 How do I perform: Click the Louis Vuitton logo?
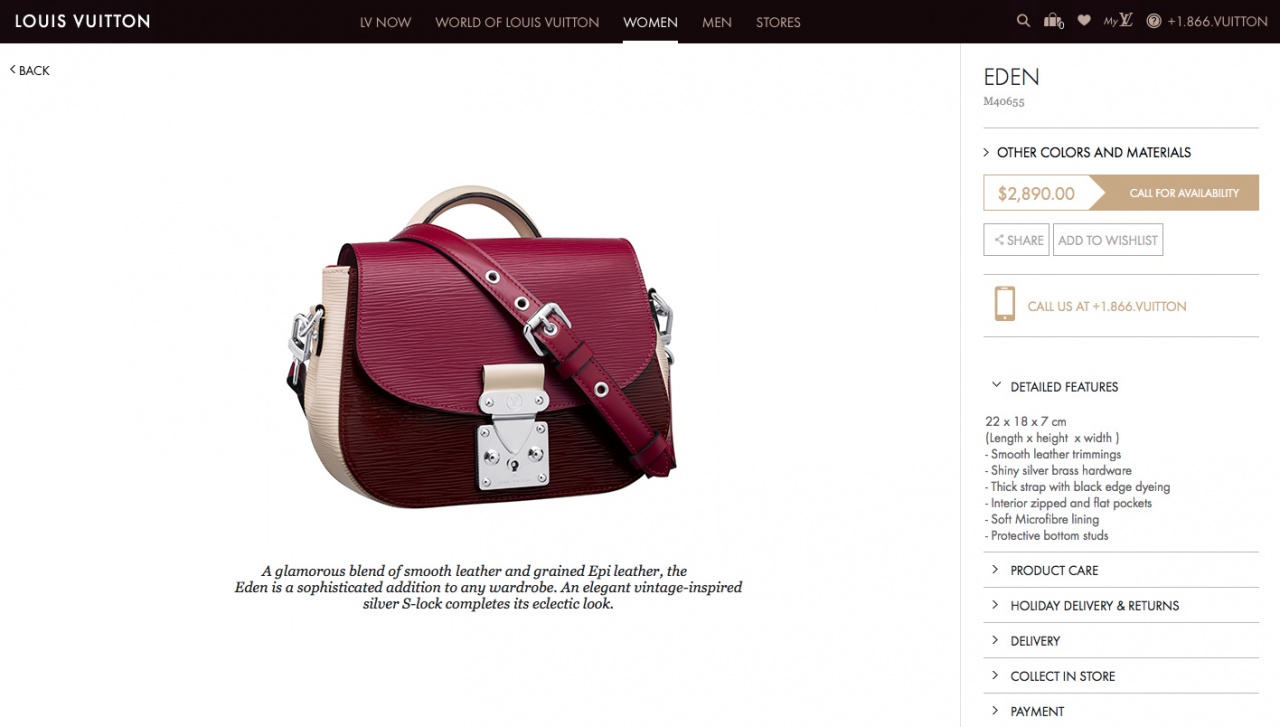click(x=82, y=21)
